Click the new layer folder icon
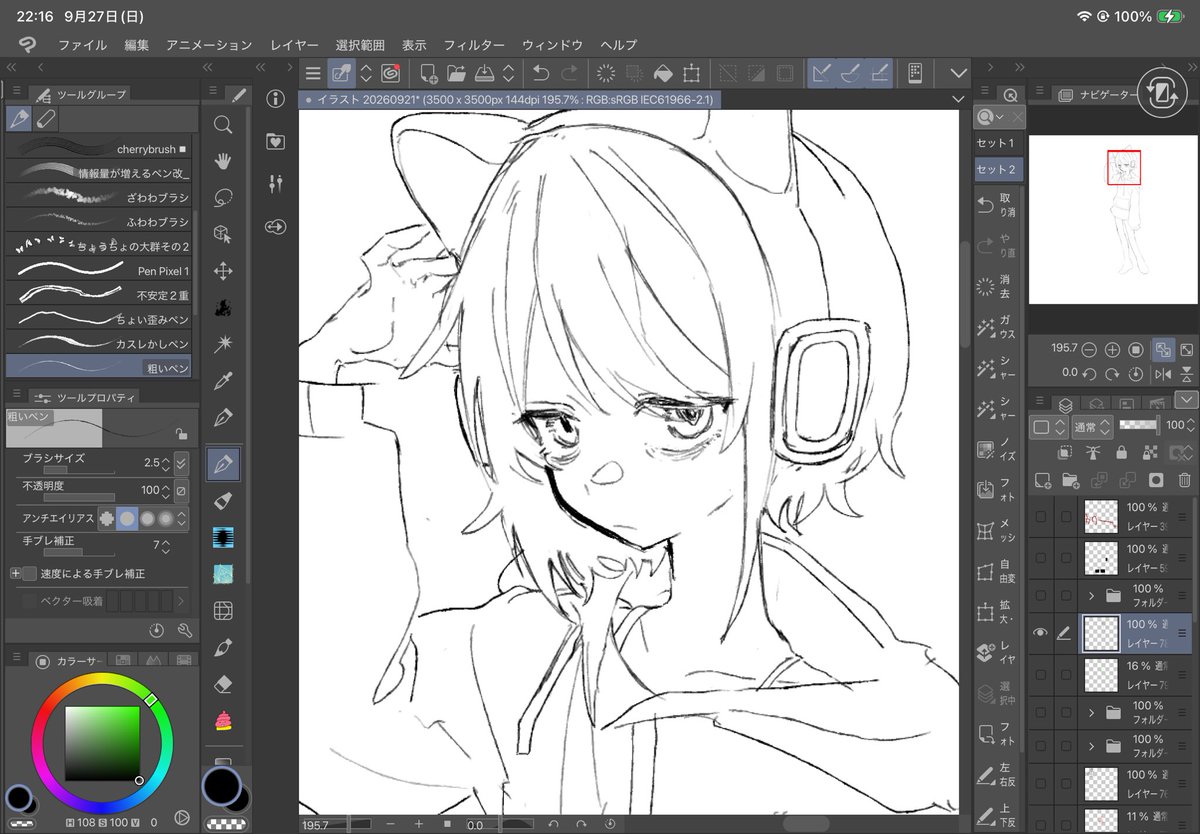The image size is (1200, 834). pos(1070,481)
